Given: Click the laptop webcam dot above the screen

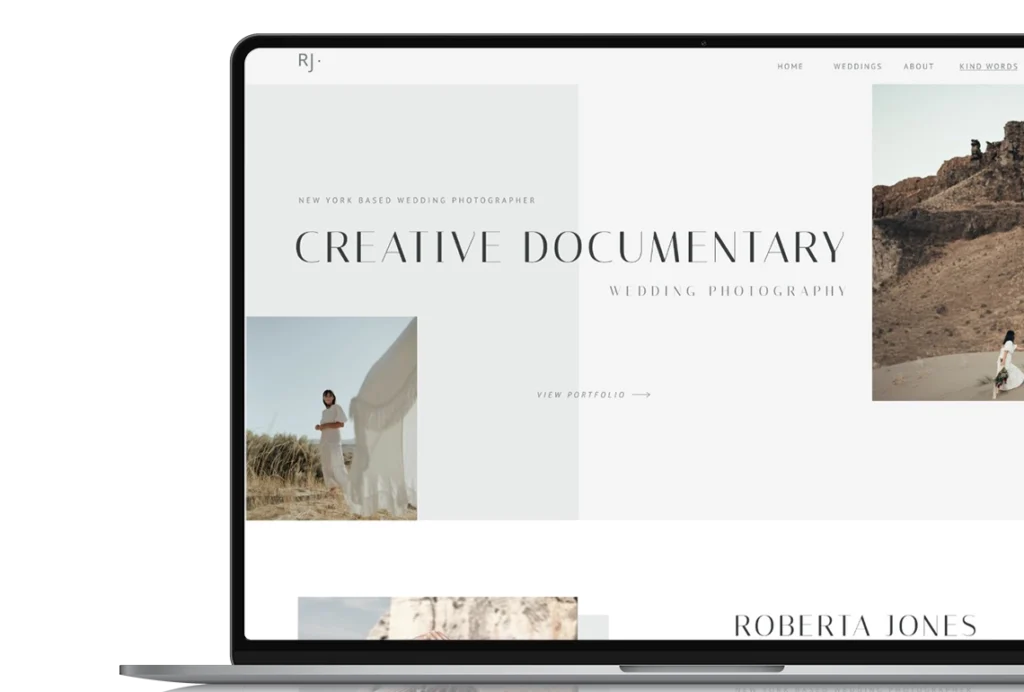Looking at the screenshot, I should pos(703,43).
